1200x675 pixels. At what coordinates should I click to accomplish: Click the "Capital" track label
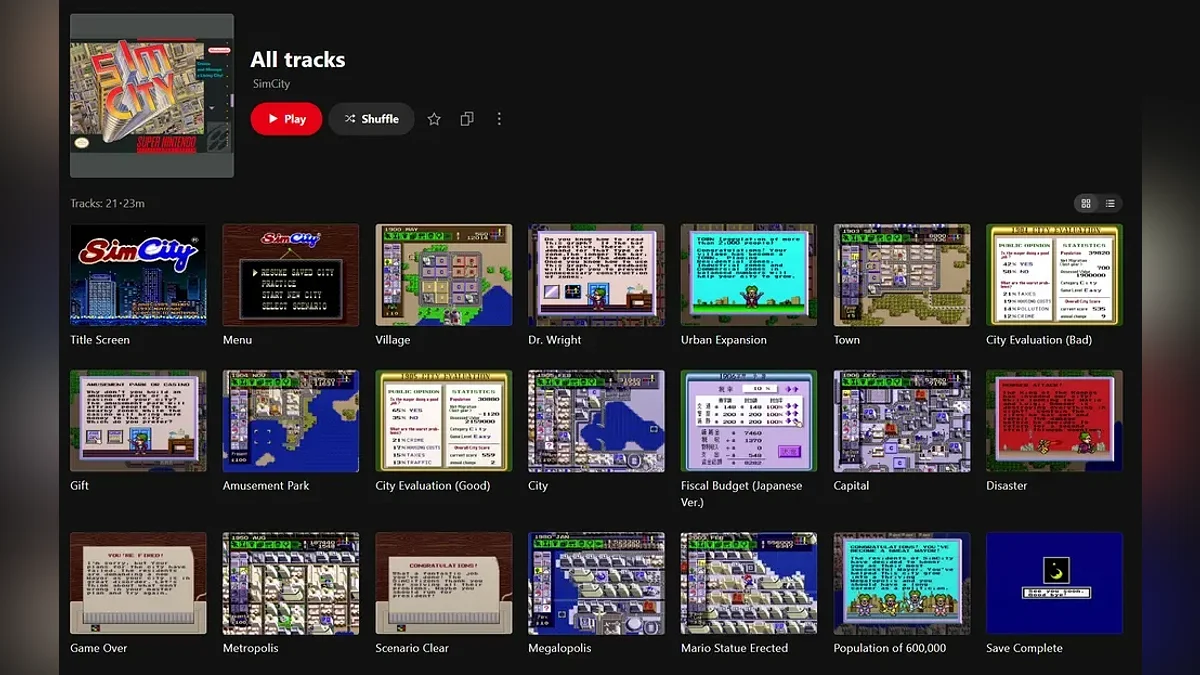pyautogui.click(x=852, y=486)
